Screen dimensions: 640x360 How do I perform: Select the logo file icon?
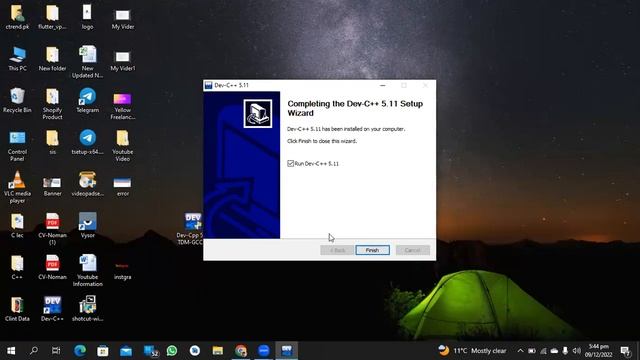point(87,17)
